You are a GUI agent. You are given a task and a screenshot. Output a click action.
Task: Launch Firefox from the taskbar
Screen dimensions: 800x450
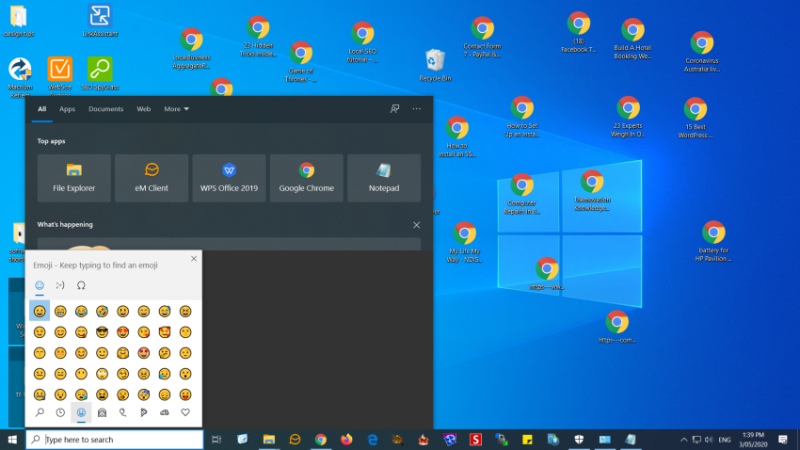pyautogui.click(x=346, y=439)
